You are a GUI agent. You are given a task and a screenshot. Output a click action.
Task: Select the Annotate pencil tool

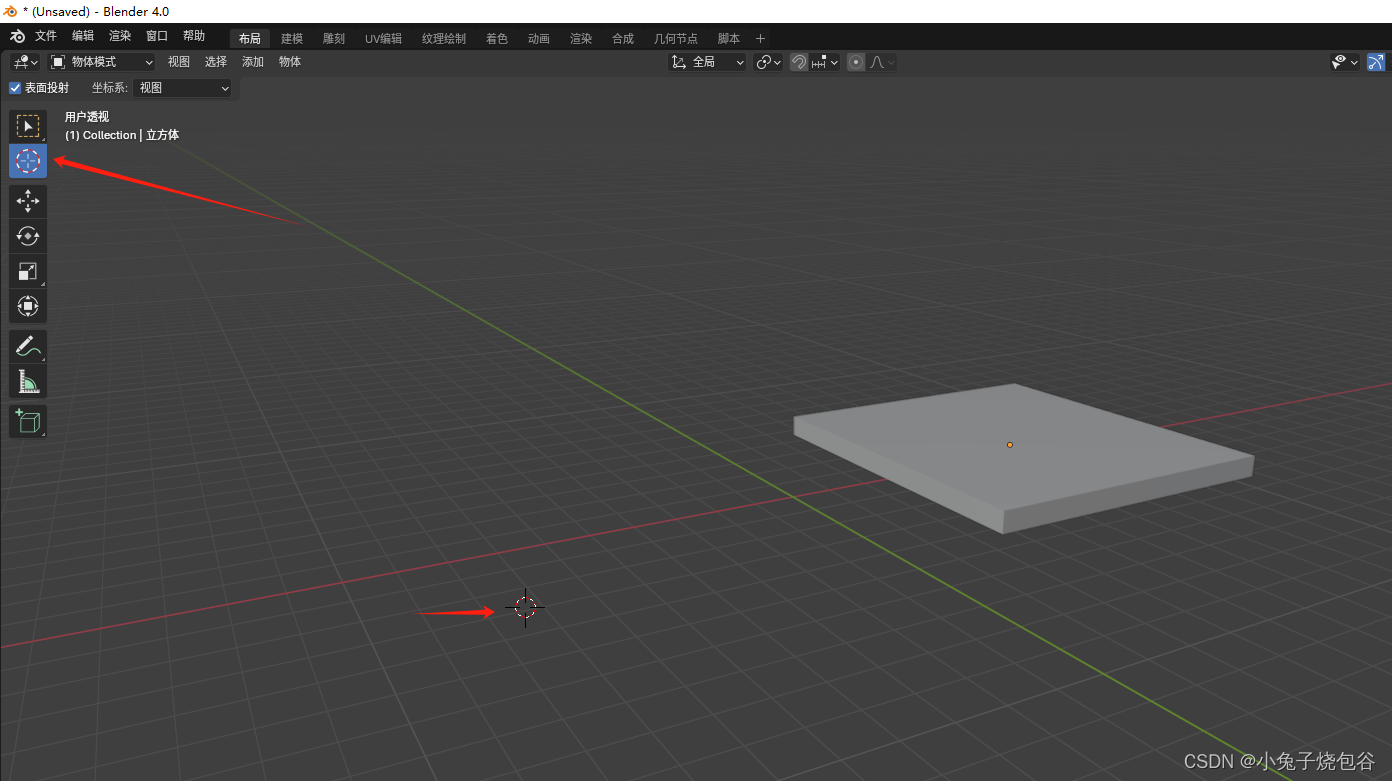pos(28,346)
